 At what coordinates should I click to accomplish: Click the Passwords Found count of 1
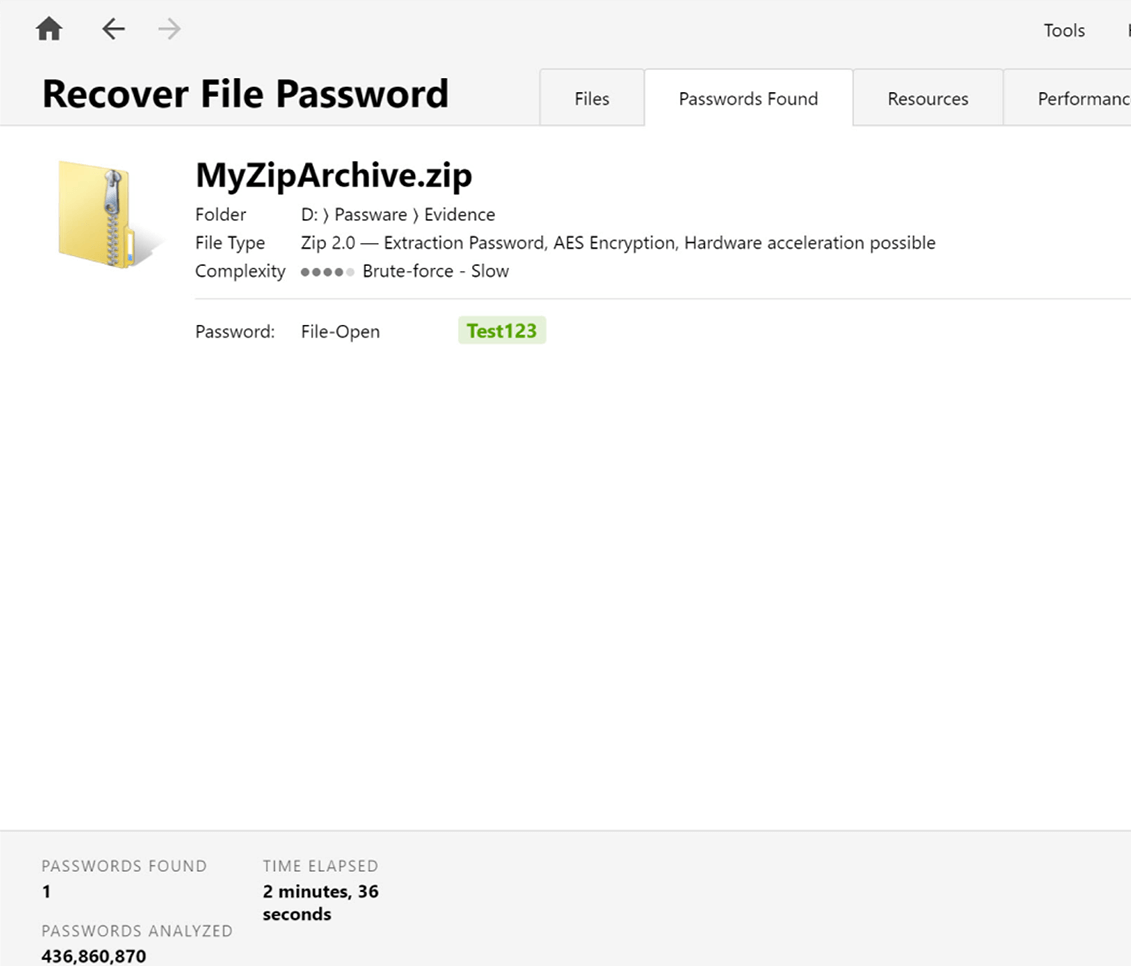coord(46,892)
